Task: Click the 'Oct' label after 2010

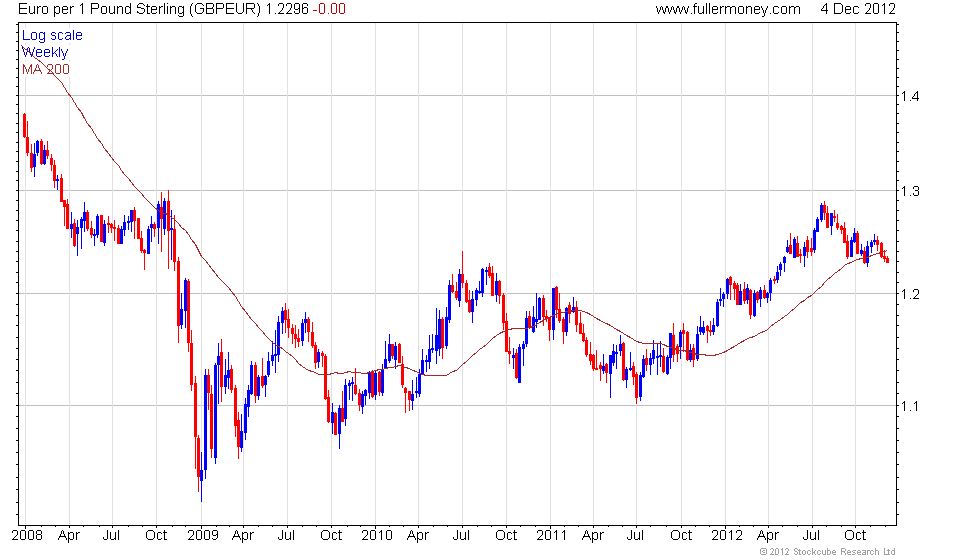Action: tap(506, 536)
